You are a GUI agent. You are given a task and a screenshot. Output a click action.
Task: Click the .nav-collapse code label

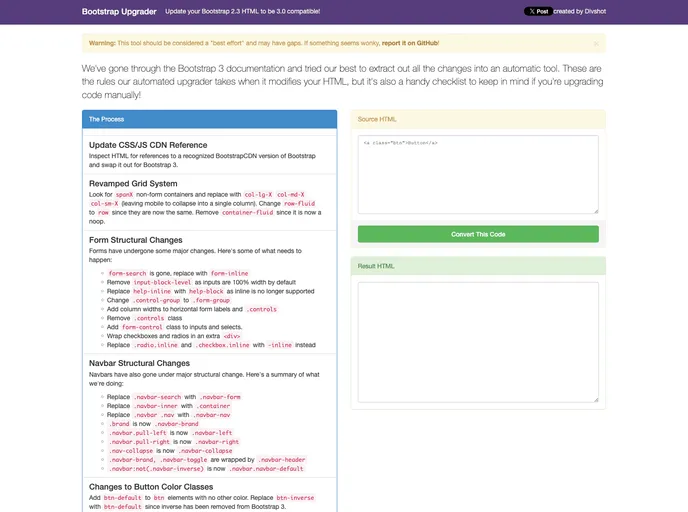coord(131,451)
